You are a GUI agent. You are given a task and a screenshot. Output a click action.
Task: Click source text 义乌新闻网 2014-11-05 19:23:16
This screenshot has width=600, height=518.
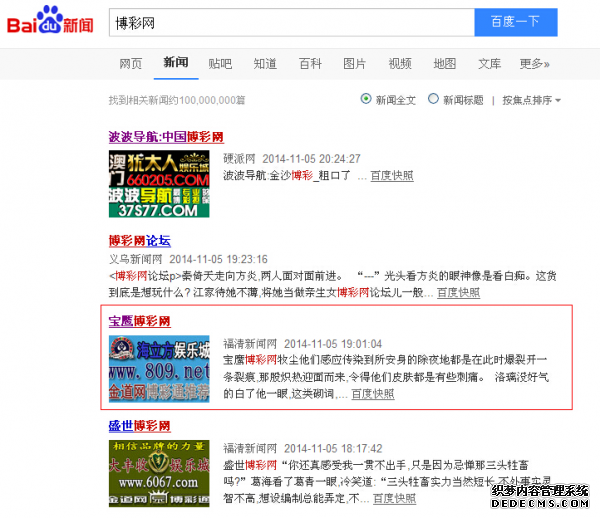(x=188, y=259)
